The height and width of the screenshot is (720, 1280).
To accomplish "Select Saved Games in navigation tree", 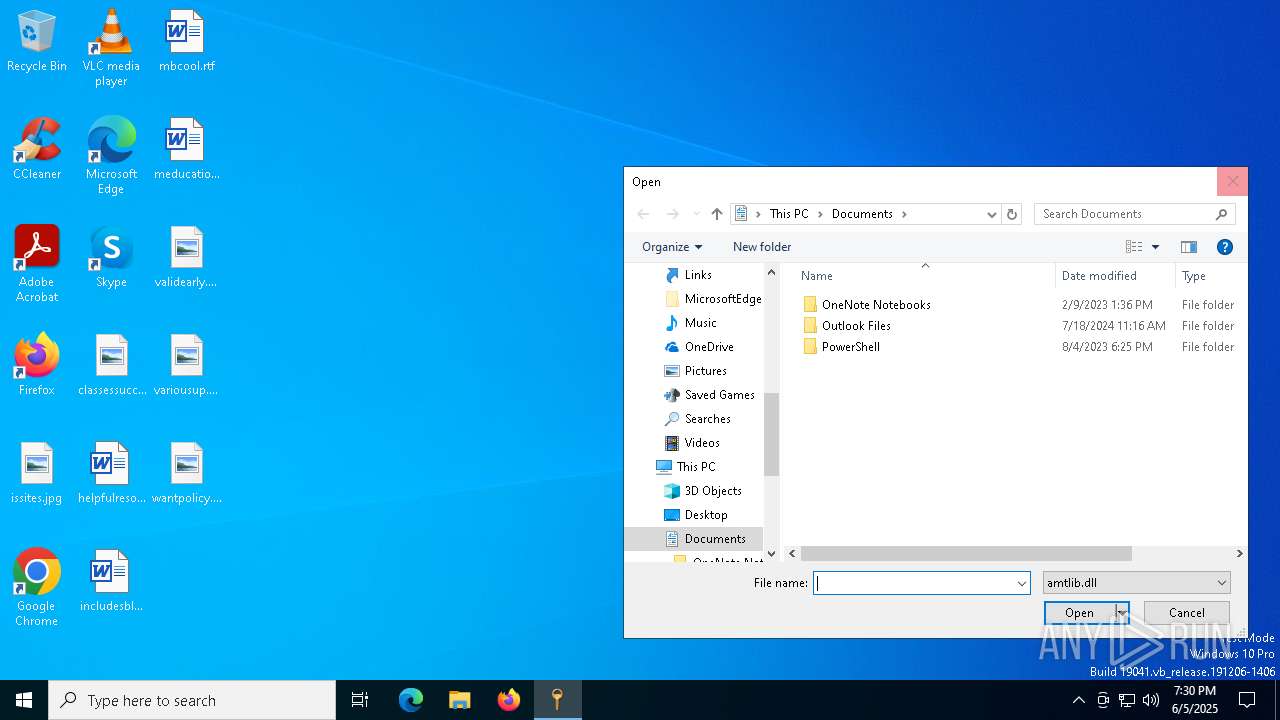I will [719, 395].
